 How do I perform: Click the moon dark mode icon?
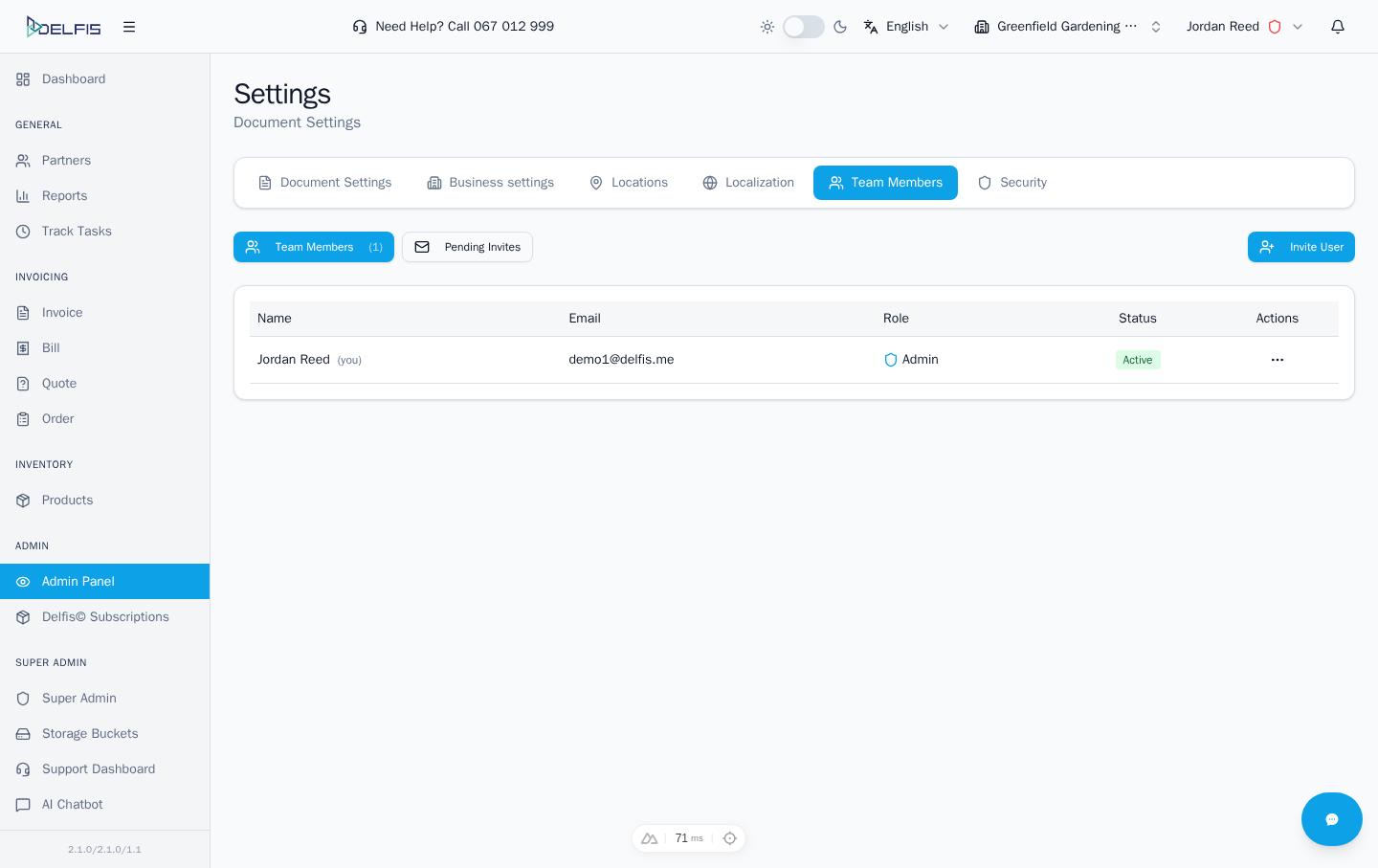[x=840, y=27]
